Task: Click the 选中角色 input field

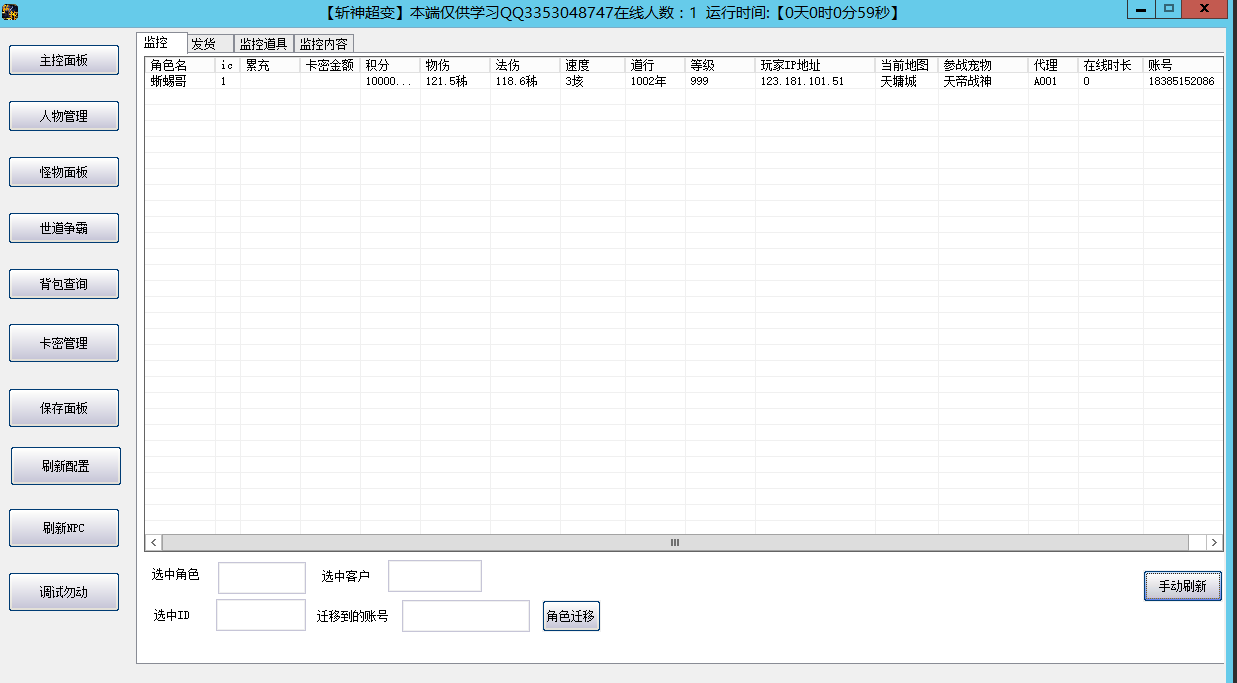Action: [x=261, y=577]
